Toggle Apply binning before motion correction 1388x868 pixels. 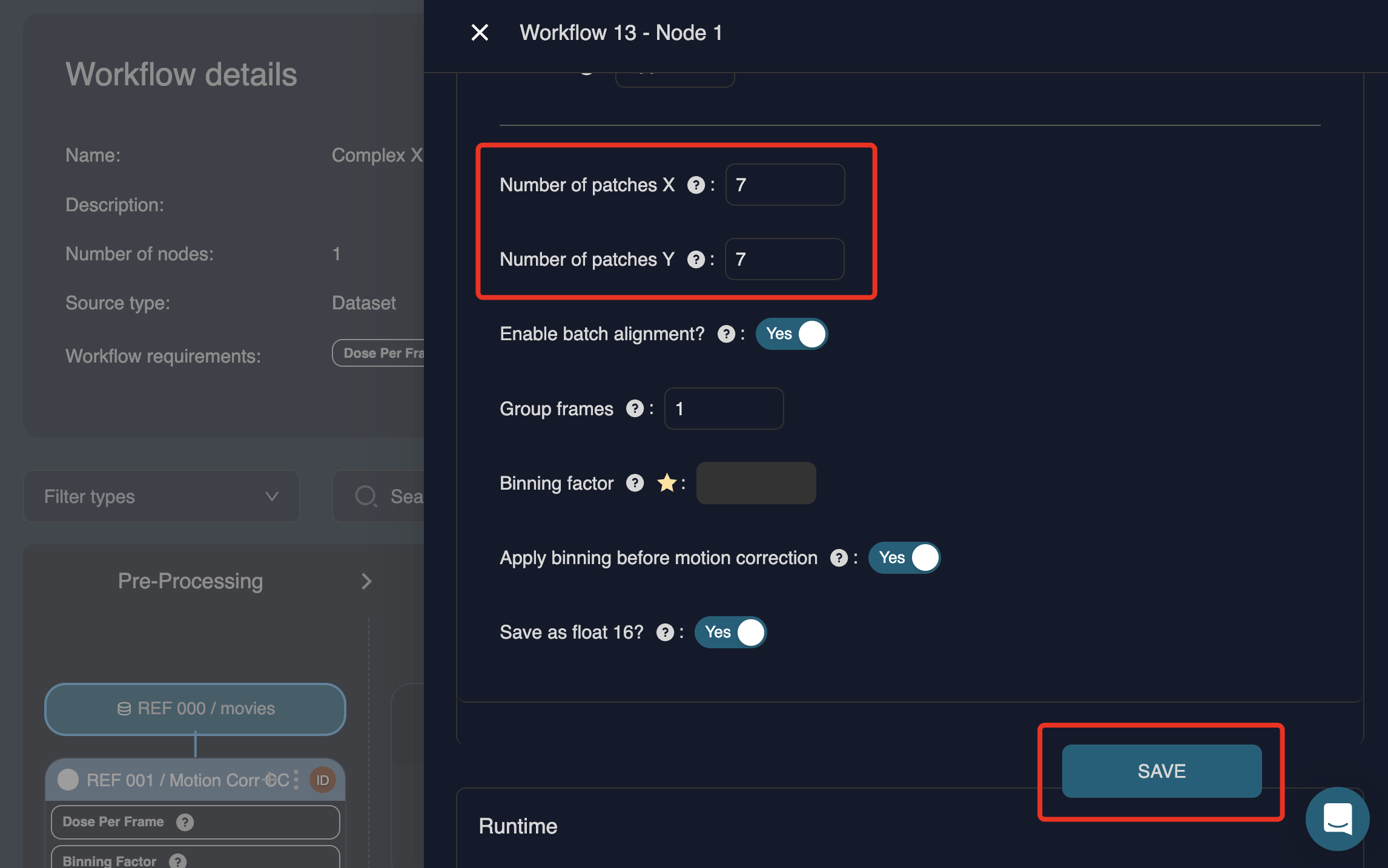904,558
